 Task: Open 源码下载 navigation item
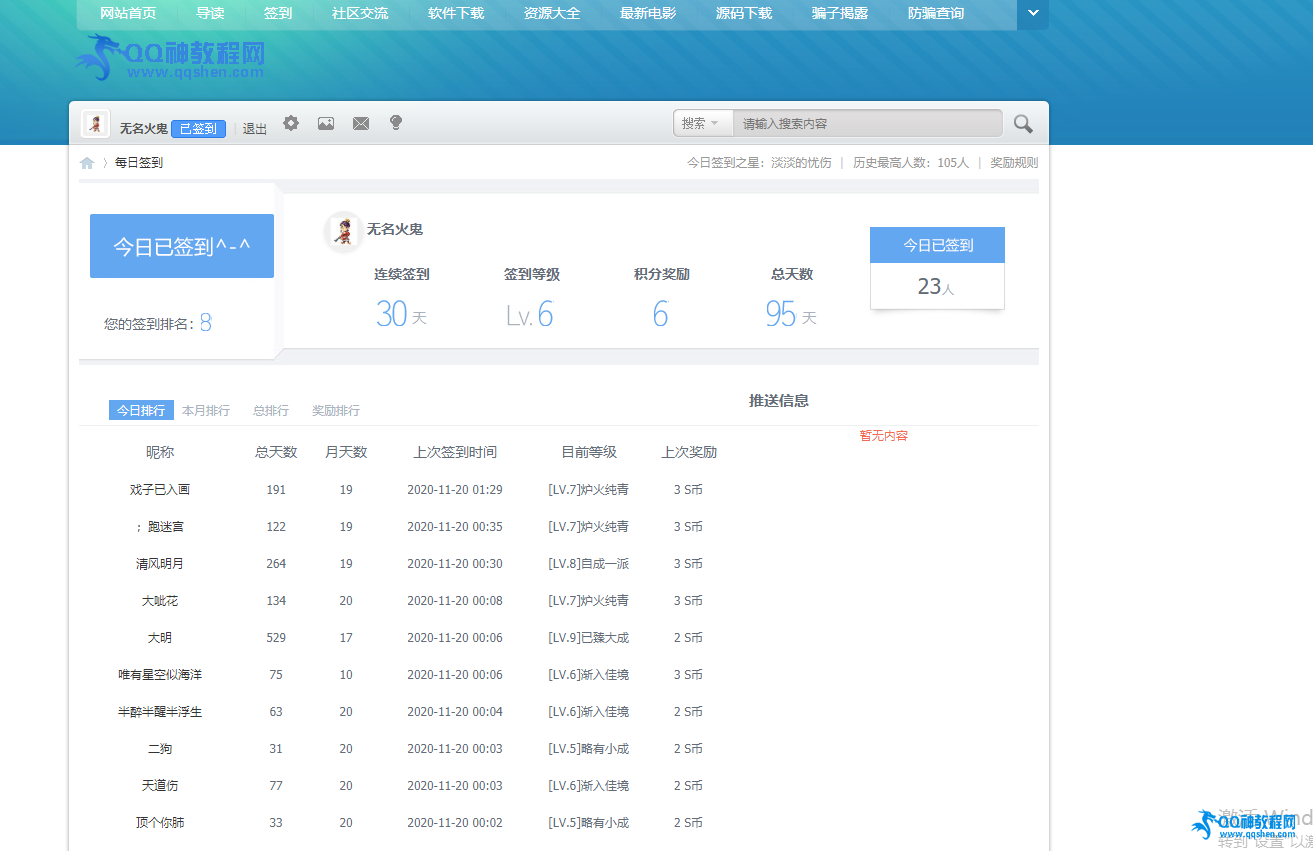[x=744, y=14]
